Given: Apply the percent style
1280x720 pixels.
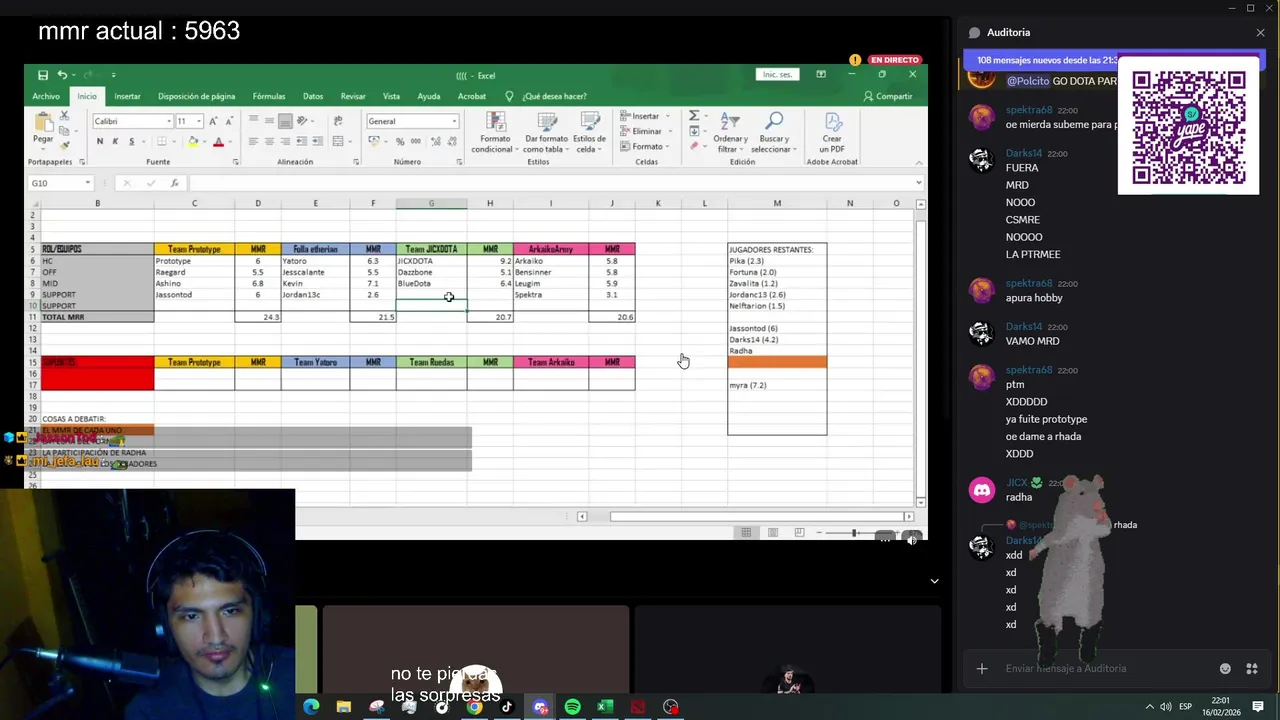Looking at the screenshot, I should [400, 142].
